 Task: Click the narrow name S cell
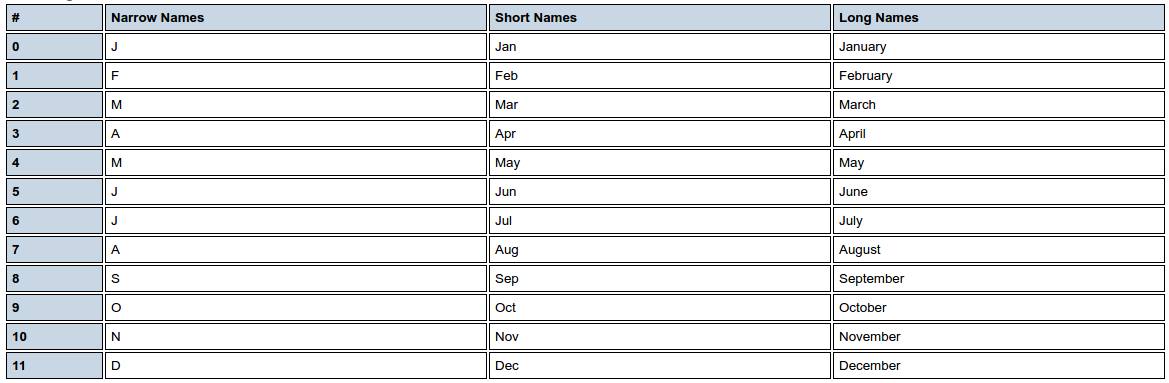pos(296,279)
